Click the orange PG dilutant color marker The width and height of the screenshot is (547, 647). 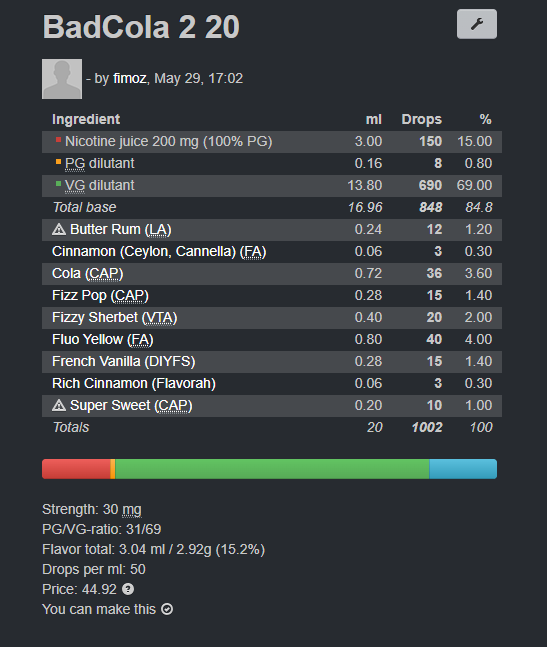tap(58, 162)
